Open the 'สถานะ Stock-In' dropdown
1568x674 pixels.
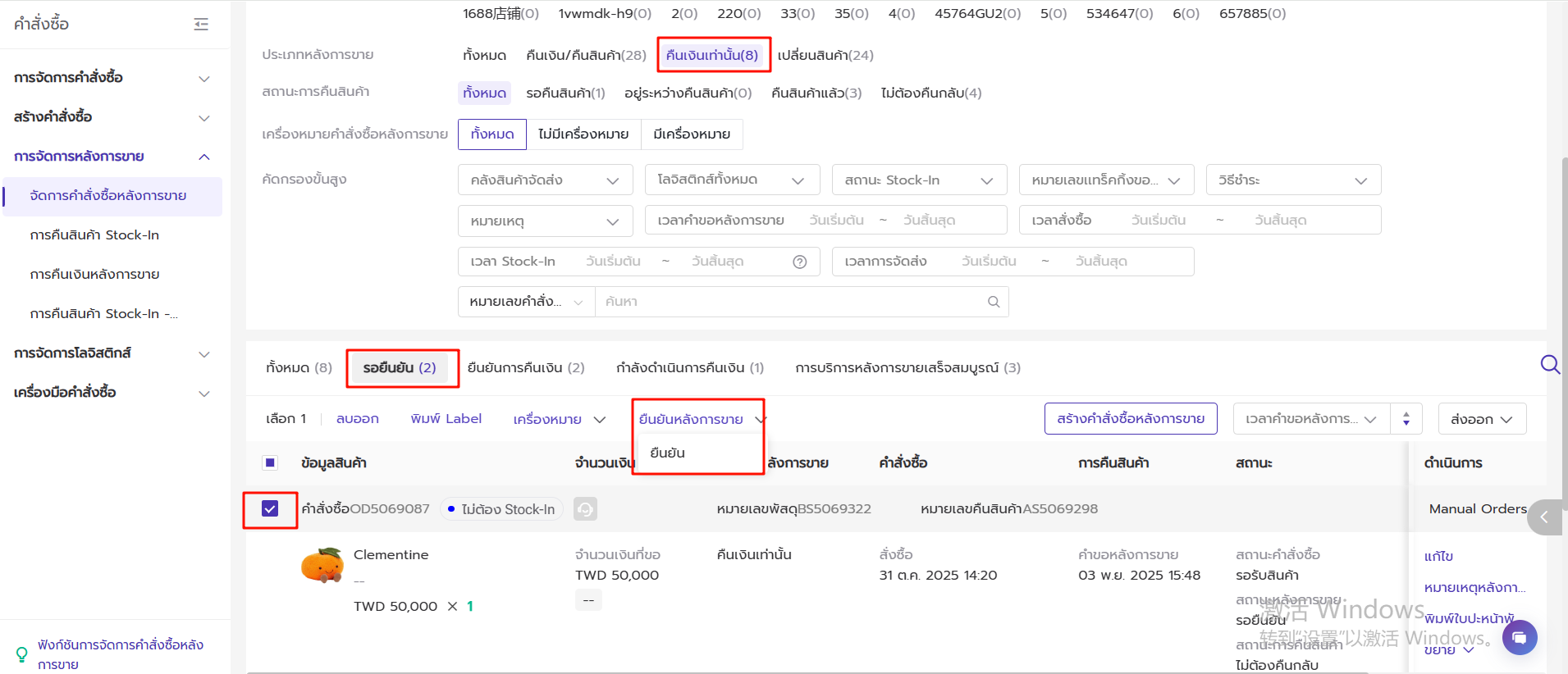pos(919,180)
